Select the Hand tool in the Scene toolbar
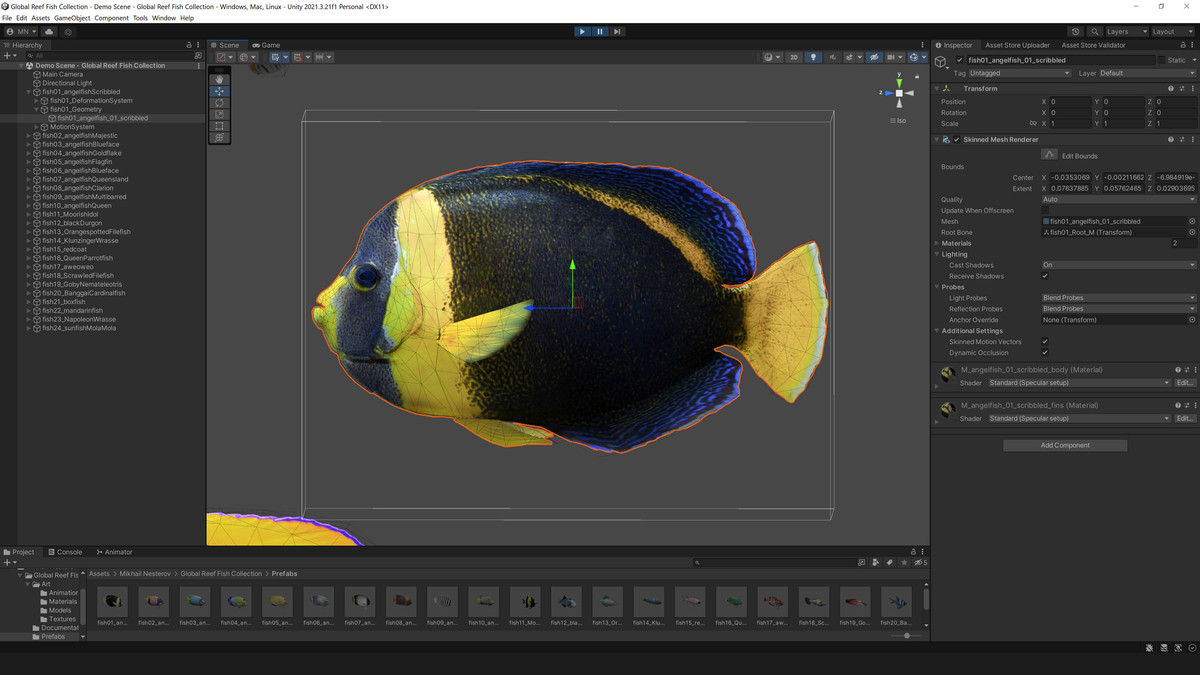1200x675 pixels. pos(219,80)
